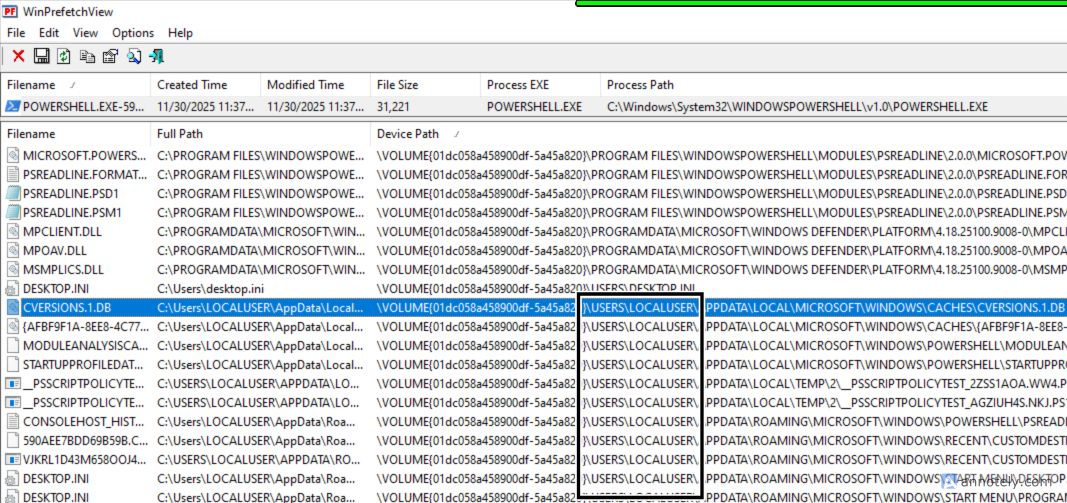Select the VJKRL1D43M658OOJ4... filename

84,459
